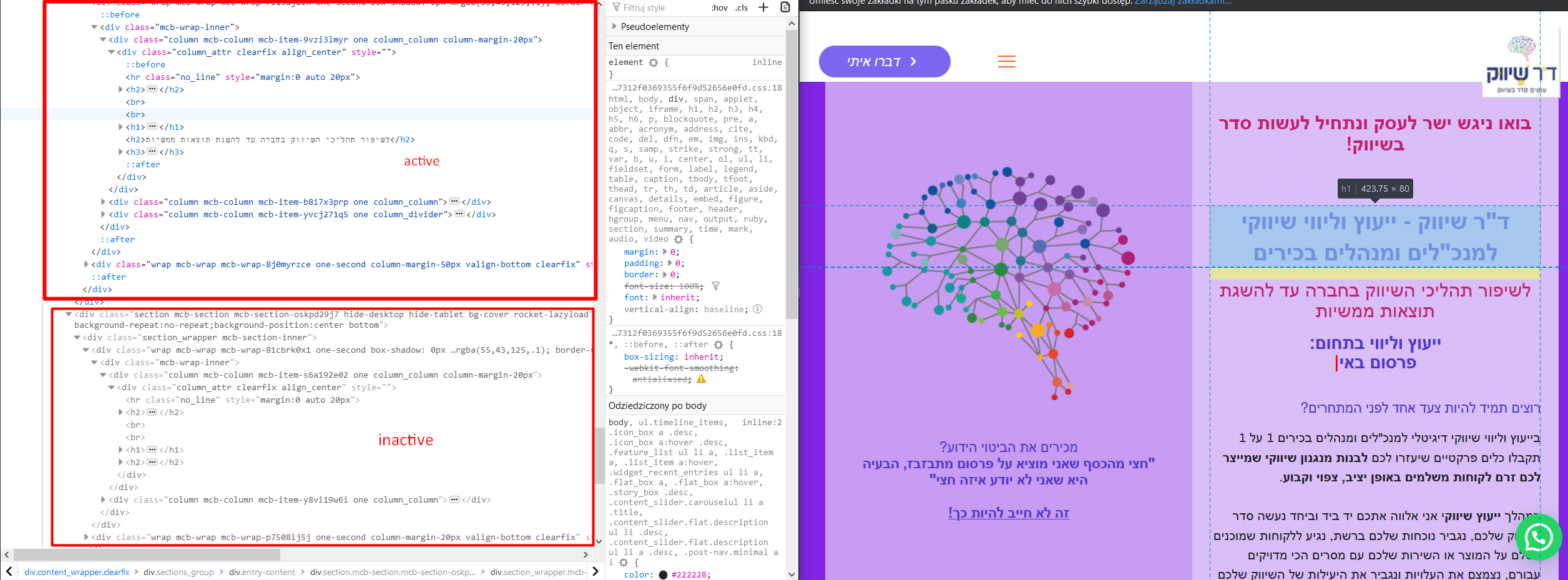Open the inline:2 source link
This screenshot has width=1568, height=580.
point(762,422)
